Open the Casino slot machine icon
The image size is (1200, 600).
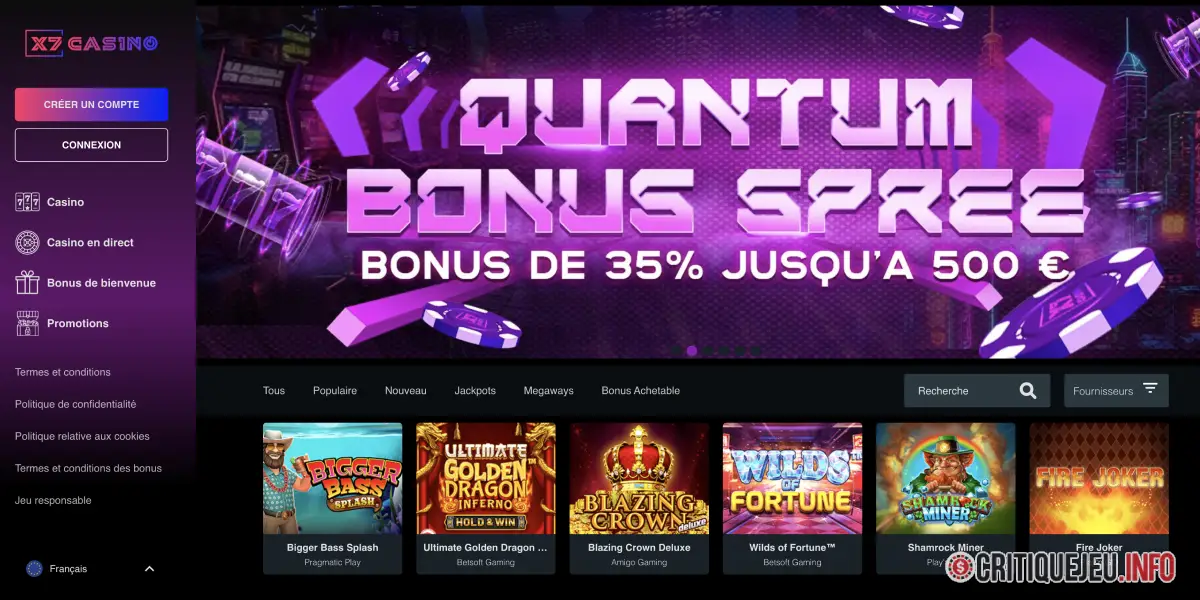(27, 202)
